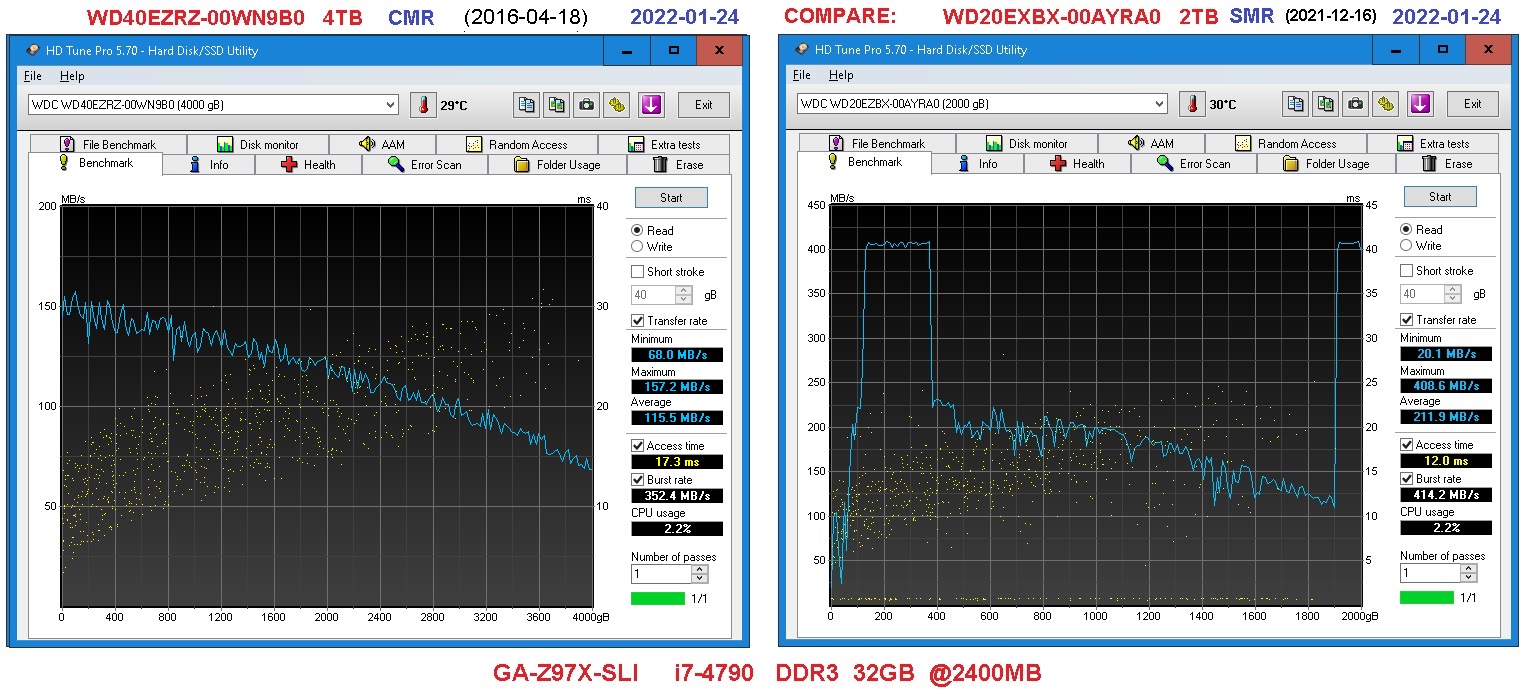1526x694 pixels.
Task: Enable Short stroke checkbox in WD20EZBX window
Action: 1406,271
